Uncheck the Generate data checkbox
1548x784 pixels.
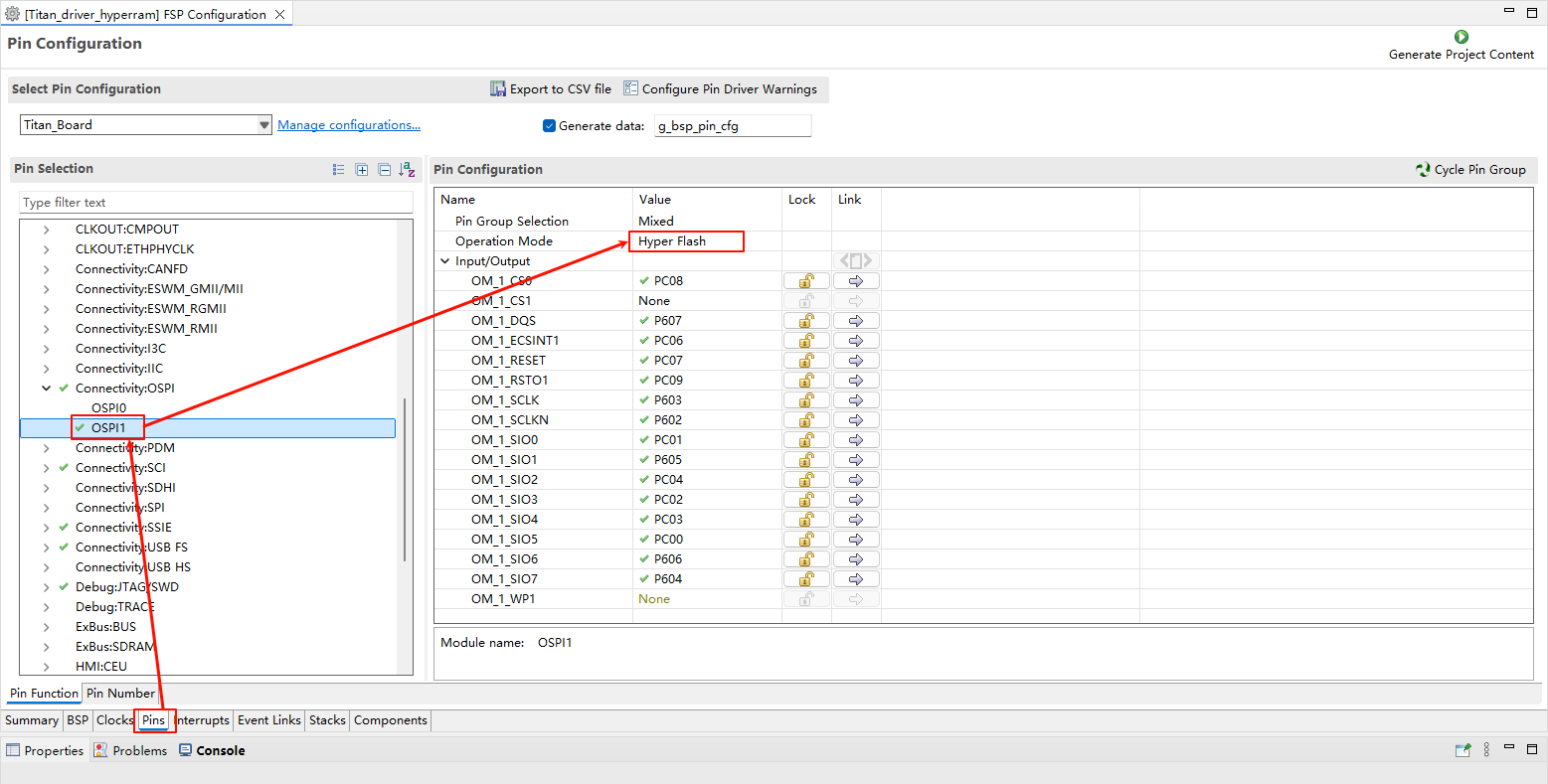(549, 126)
